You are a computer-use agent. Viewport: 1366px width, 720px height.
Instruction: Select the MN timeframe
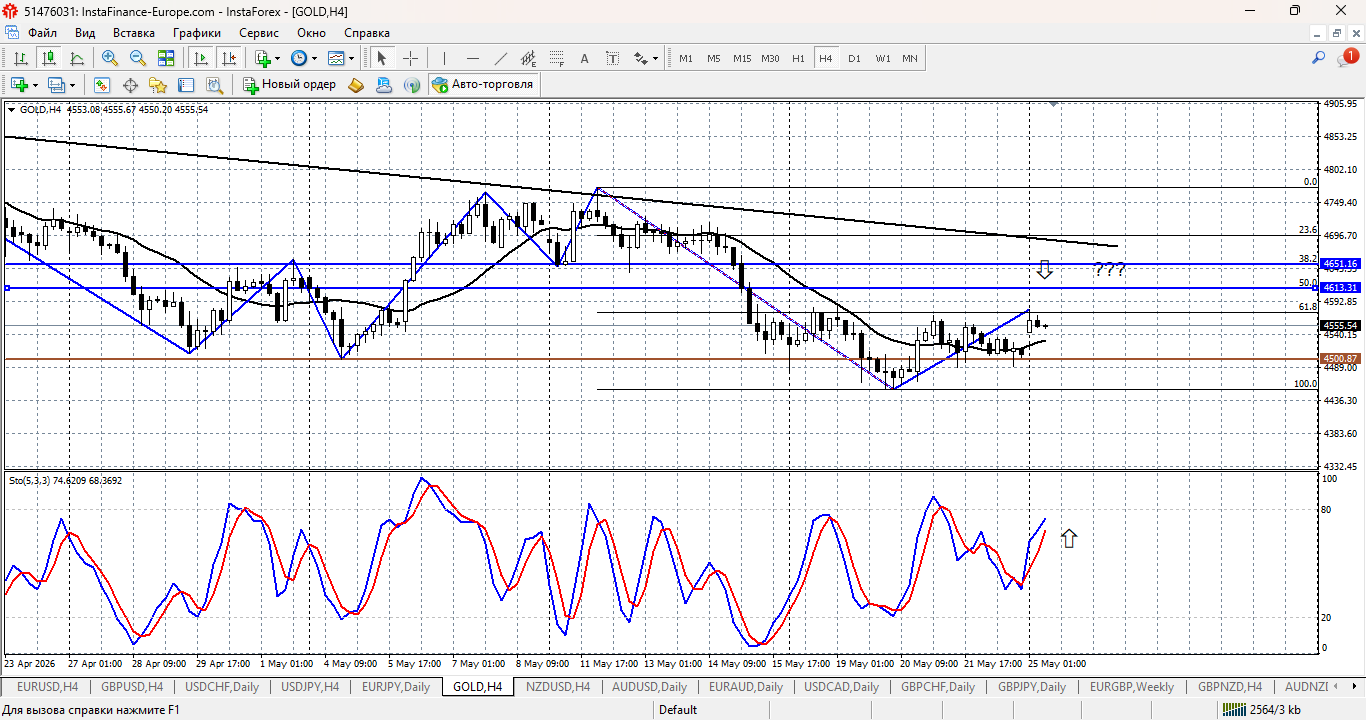click(x=910, y=58)
